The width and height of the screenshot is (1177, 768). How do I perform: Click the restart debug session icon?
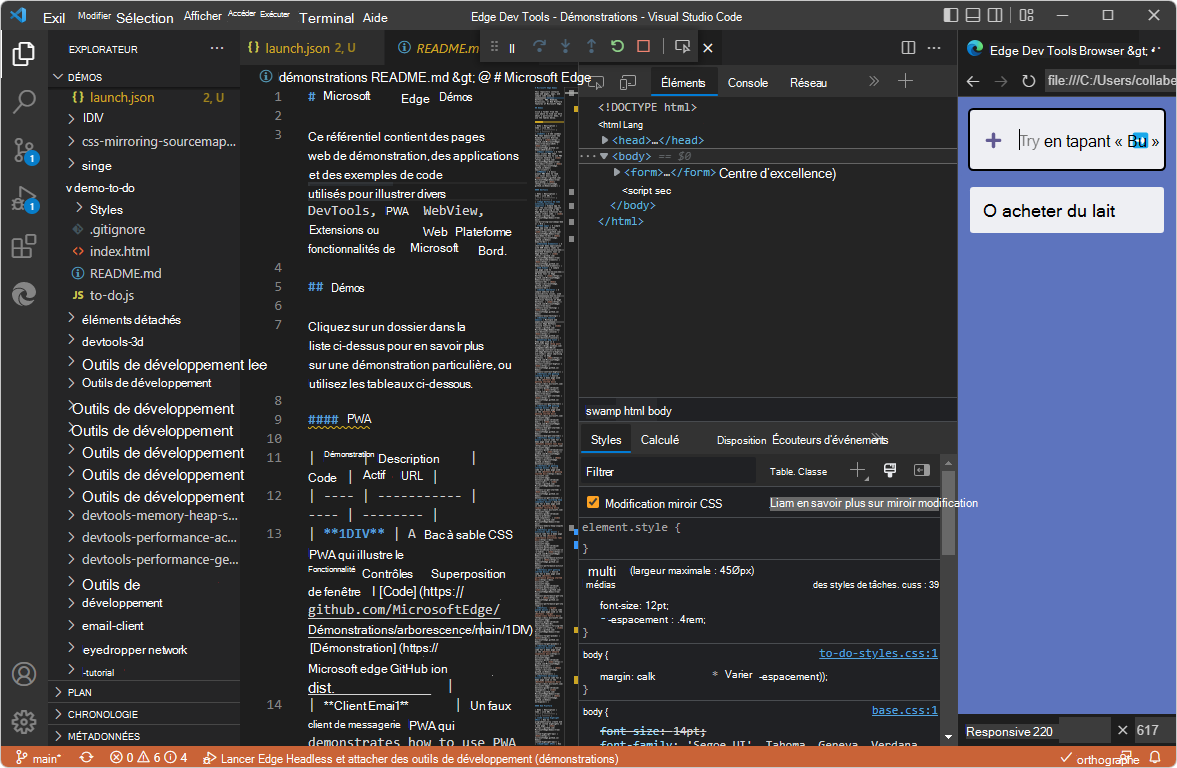click(615, 46)
